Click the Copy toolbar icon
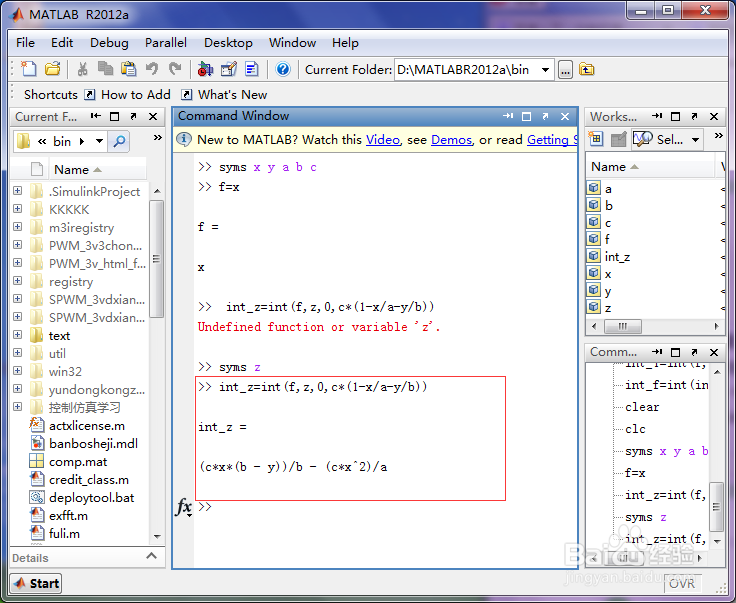The width and height of the screenshot is (736, 603). coord(105,69)
